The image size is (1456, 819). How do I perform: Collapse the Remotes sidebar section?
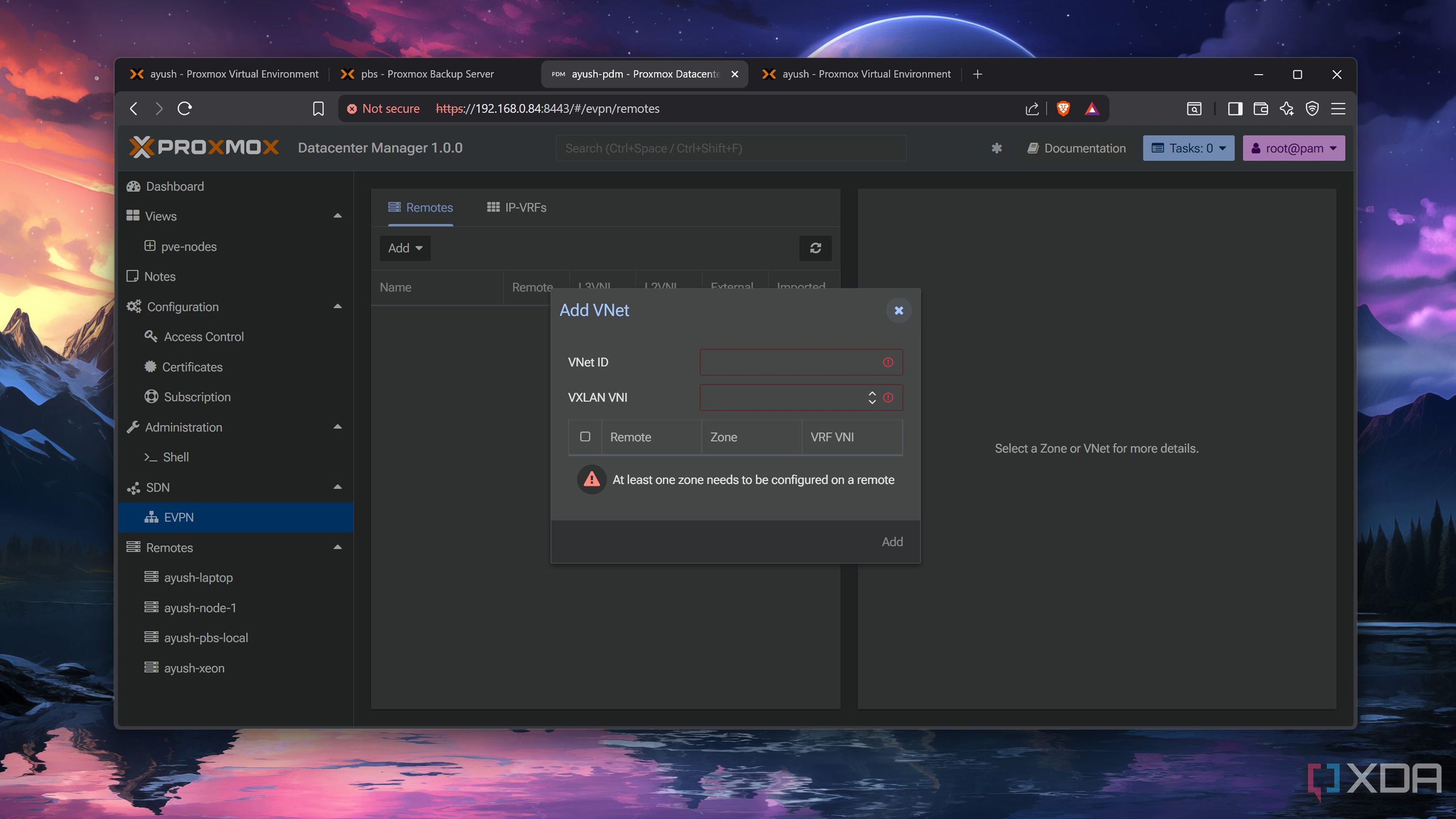pyautogui.click(x=337, y=547)
